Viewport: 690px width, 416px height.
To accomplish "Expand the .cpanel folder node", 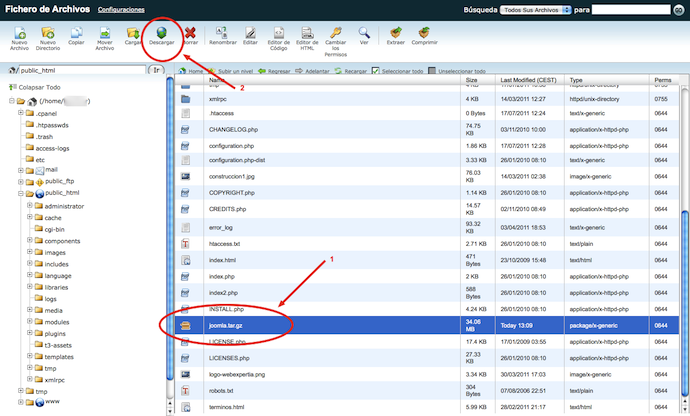I will pyautogui.click(x=20, y=113).
